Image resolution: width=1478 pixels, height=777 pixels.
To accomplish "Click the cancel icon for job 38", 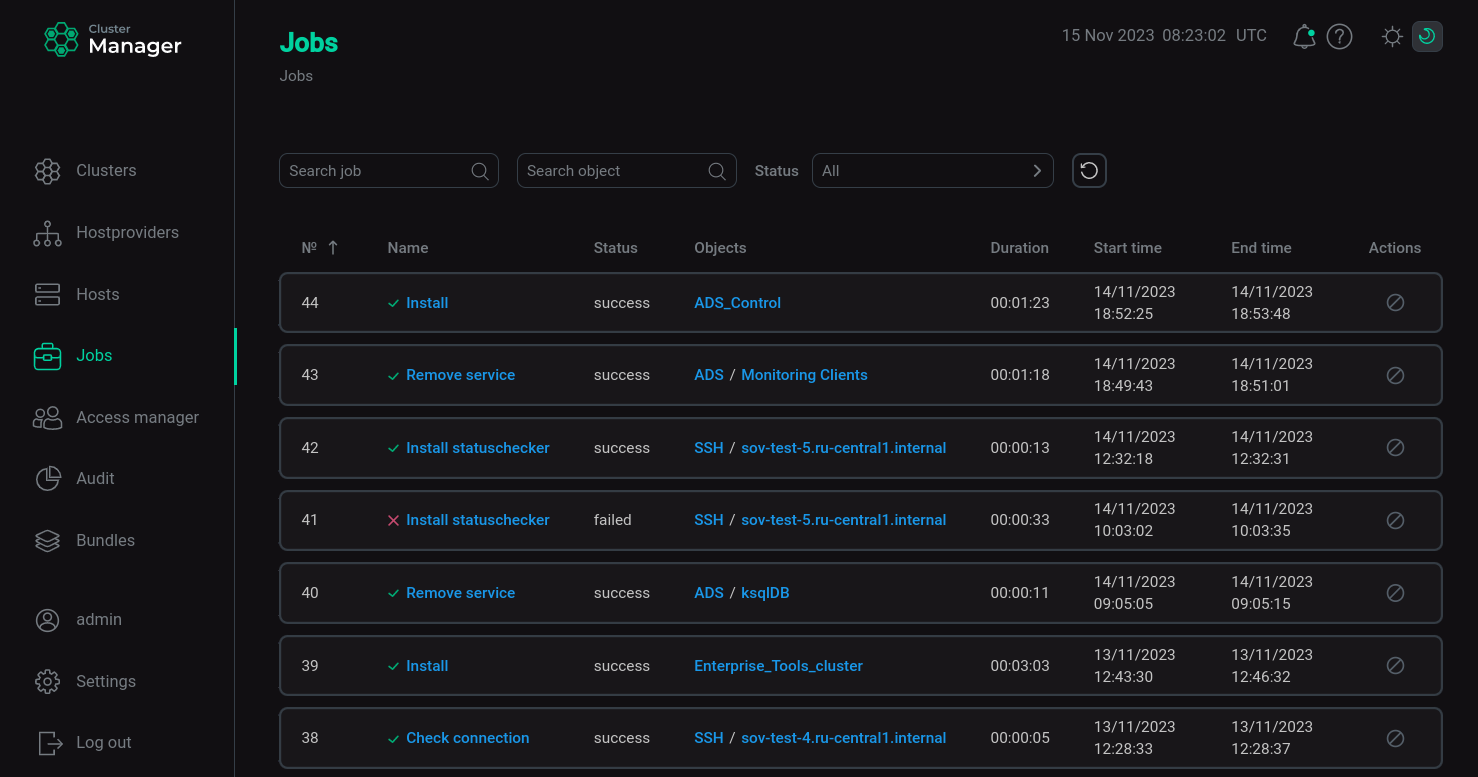I will click(1395, 738).
